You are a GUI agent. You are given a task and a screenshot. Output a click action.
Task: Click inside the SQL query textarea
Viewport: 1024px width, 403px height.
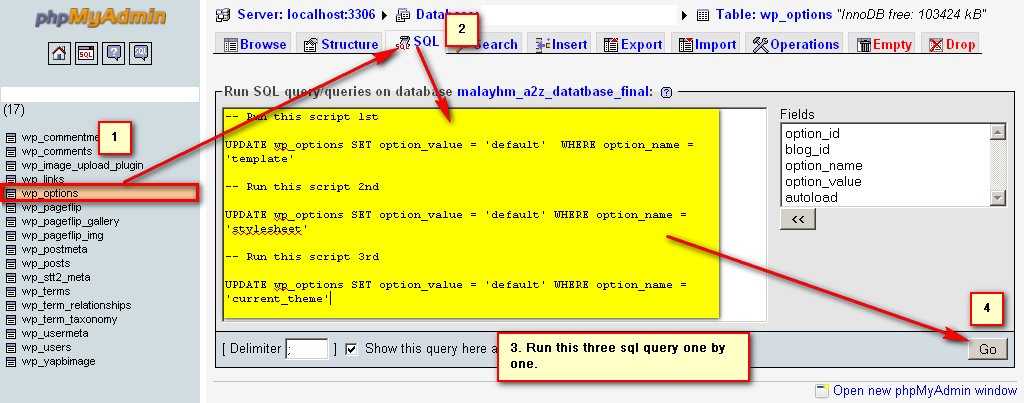point(494,214)
